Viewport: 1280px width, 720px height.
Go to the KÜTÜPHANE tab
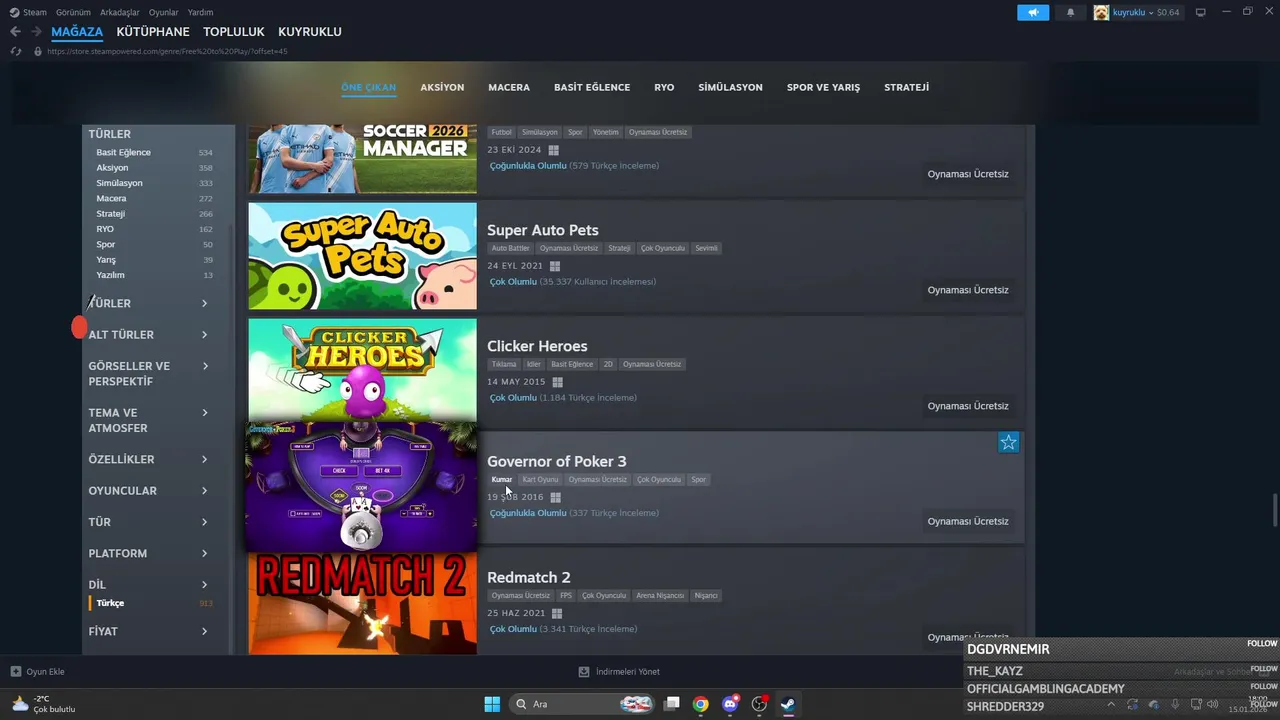153,32
